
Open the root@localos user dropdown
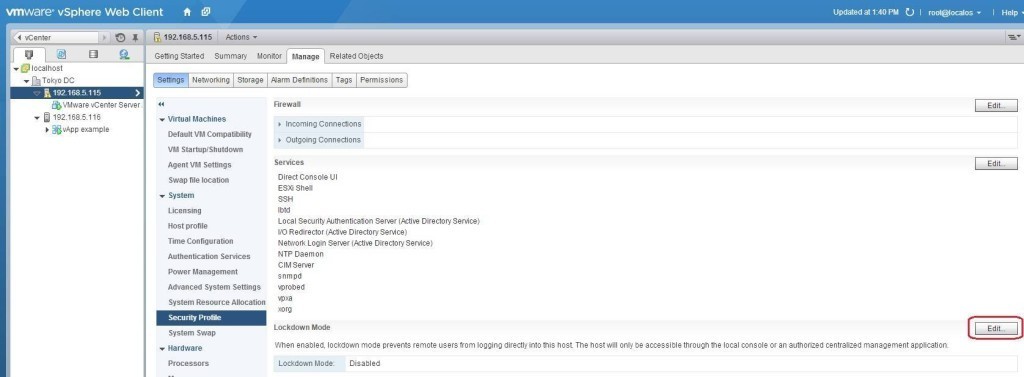(x=954, y=12)
